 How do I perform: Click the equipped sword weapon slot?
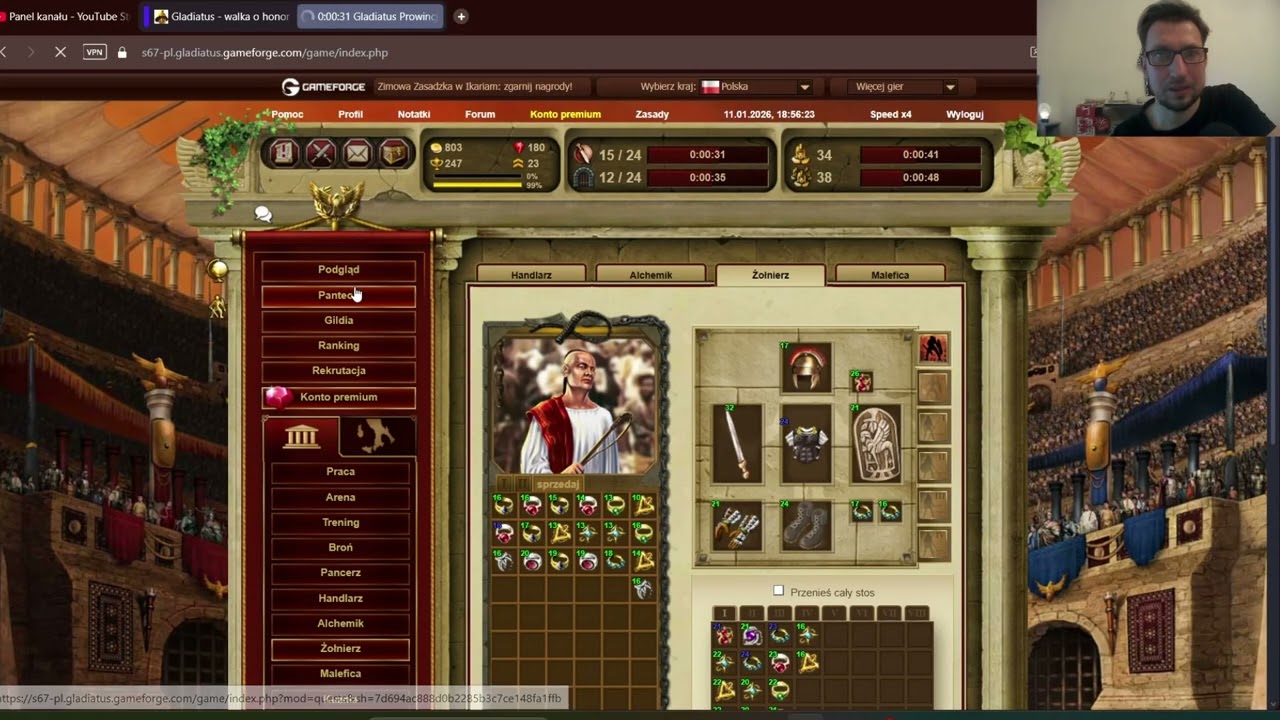737,442
